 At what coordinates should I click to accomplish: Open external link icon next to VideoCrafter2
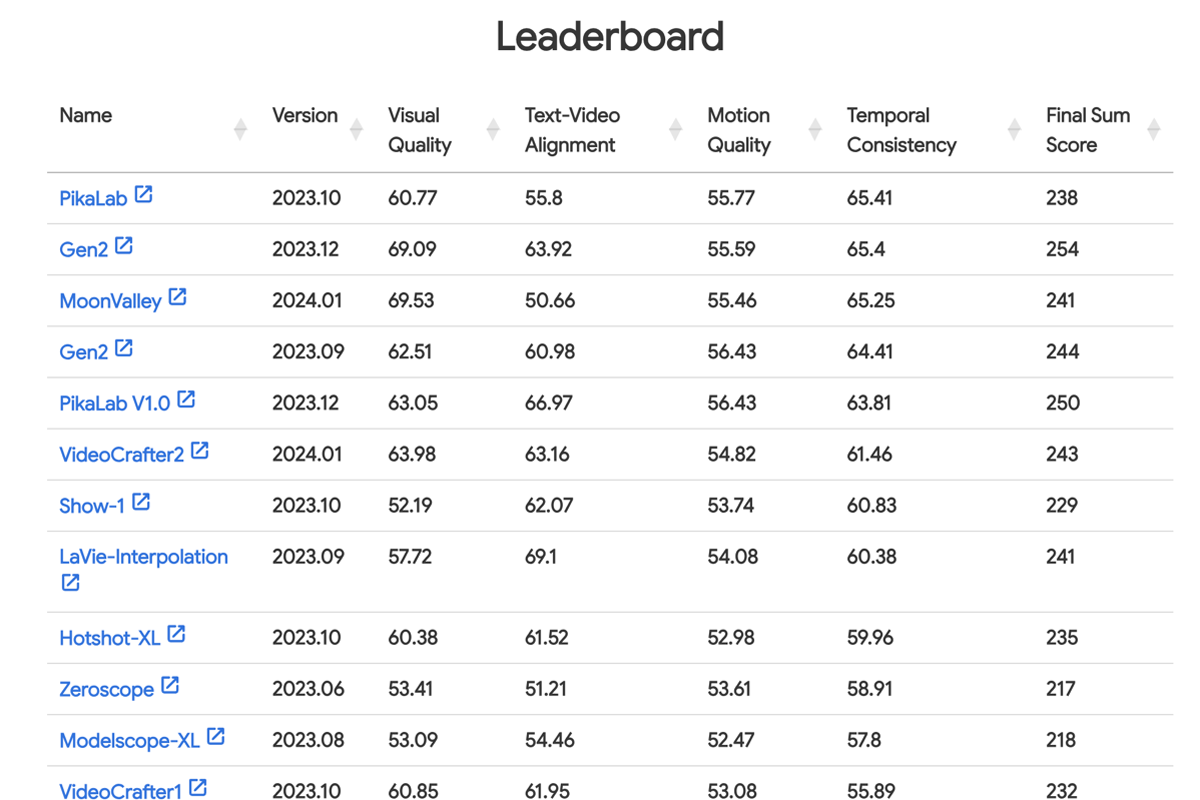pyautogui.click(x=200, y=451)
